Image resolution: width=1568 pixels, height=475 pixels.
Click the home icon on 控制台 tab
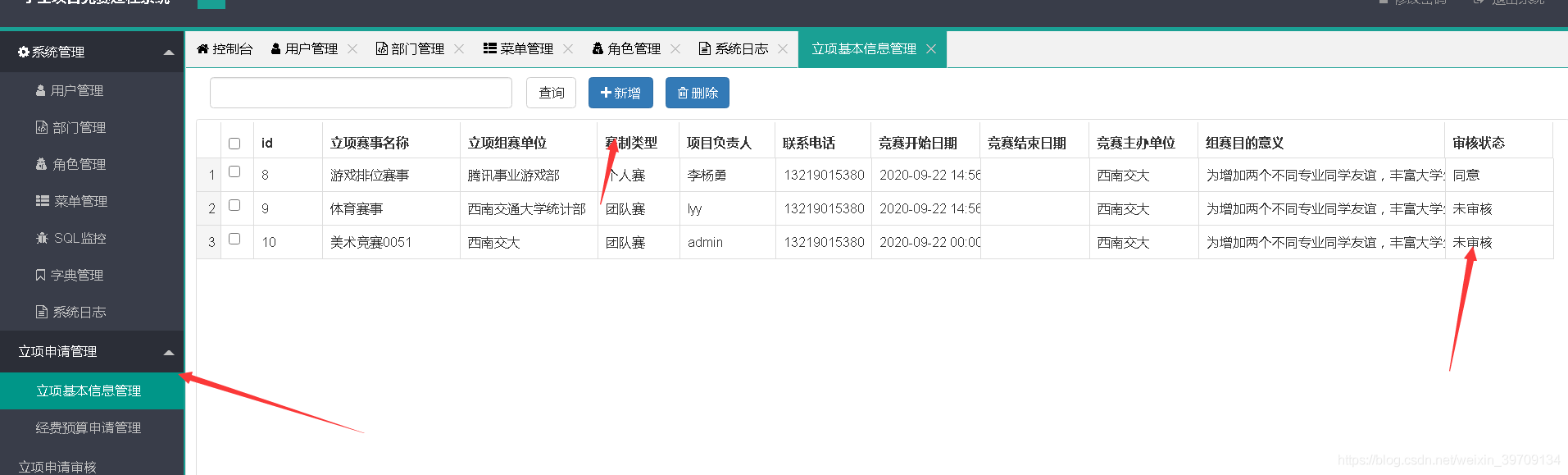[202, 48]
